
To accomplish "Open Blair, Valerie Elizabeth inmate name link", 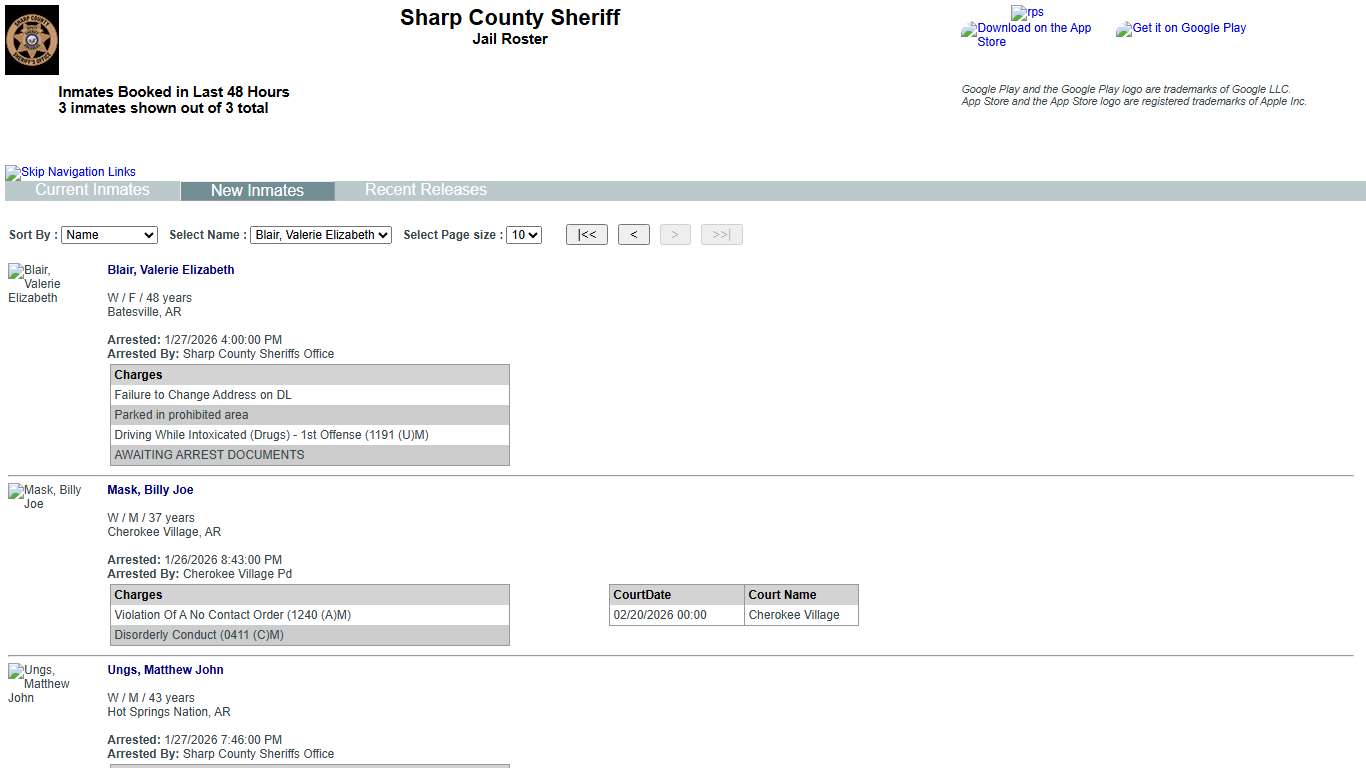I will (171, 270).
